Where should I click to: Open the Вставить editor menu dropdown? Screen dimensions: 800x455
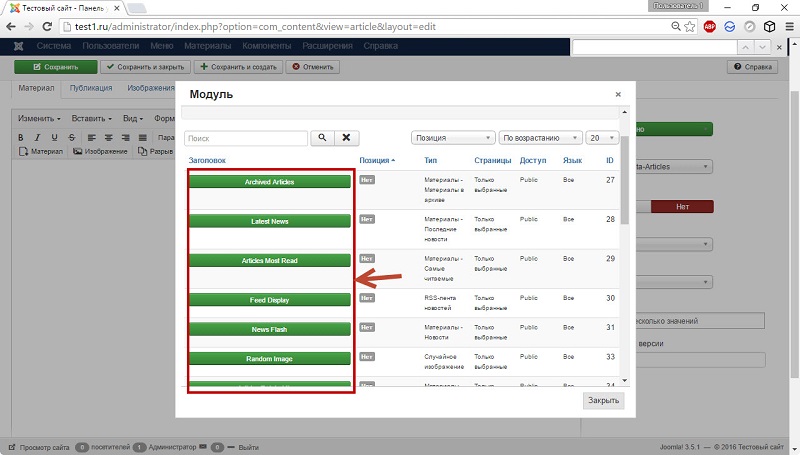(91, 118)
